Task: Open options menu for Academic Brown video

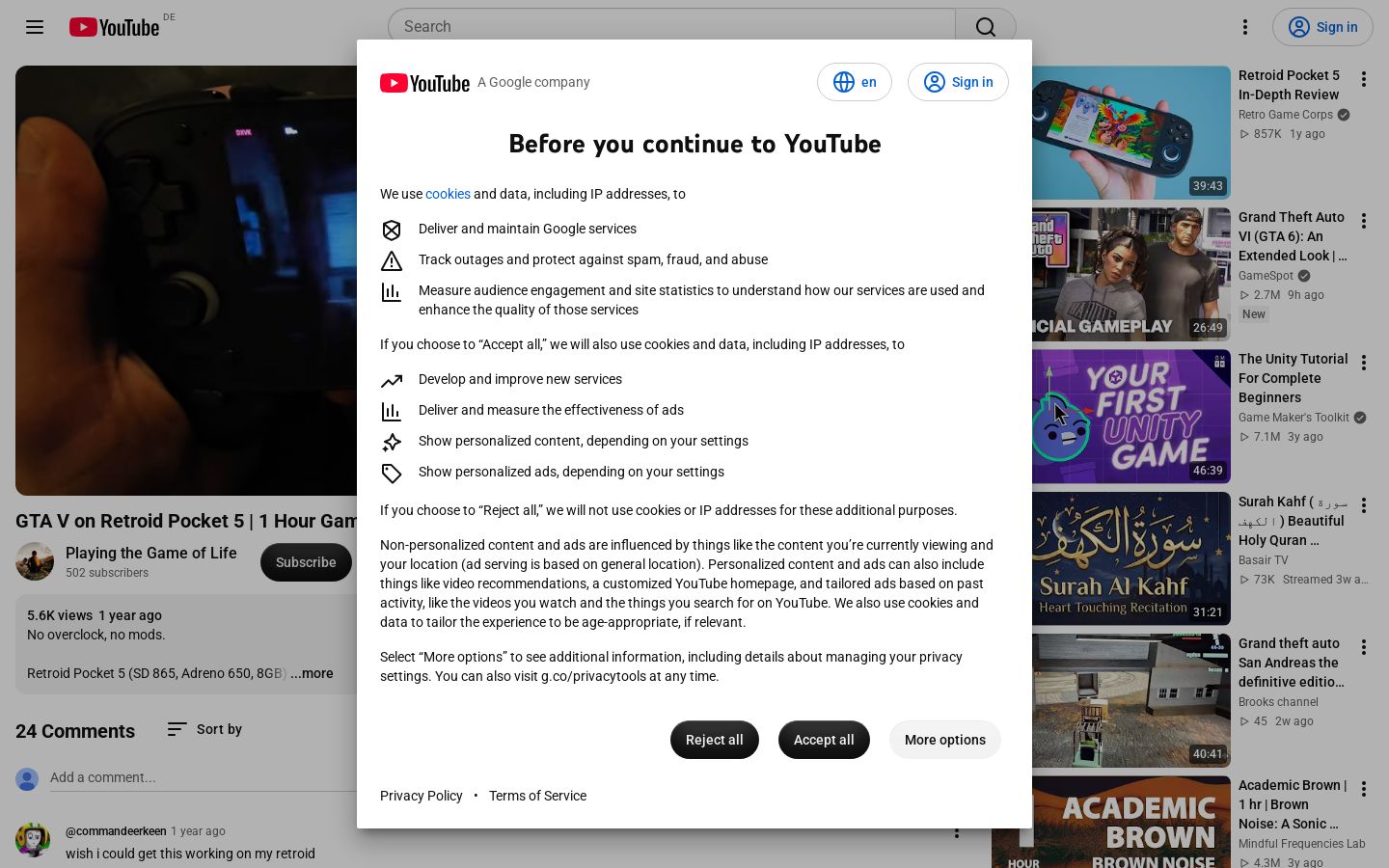Action: pyautogui.click(x=1364, y=789)
